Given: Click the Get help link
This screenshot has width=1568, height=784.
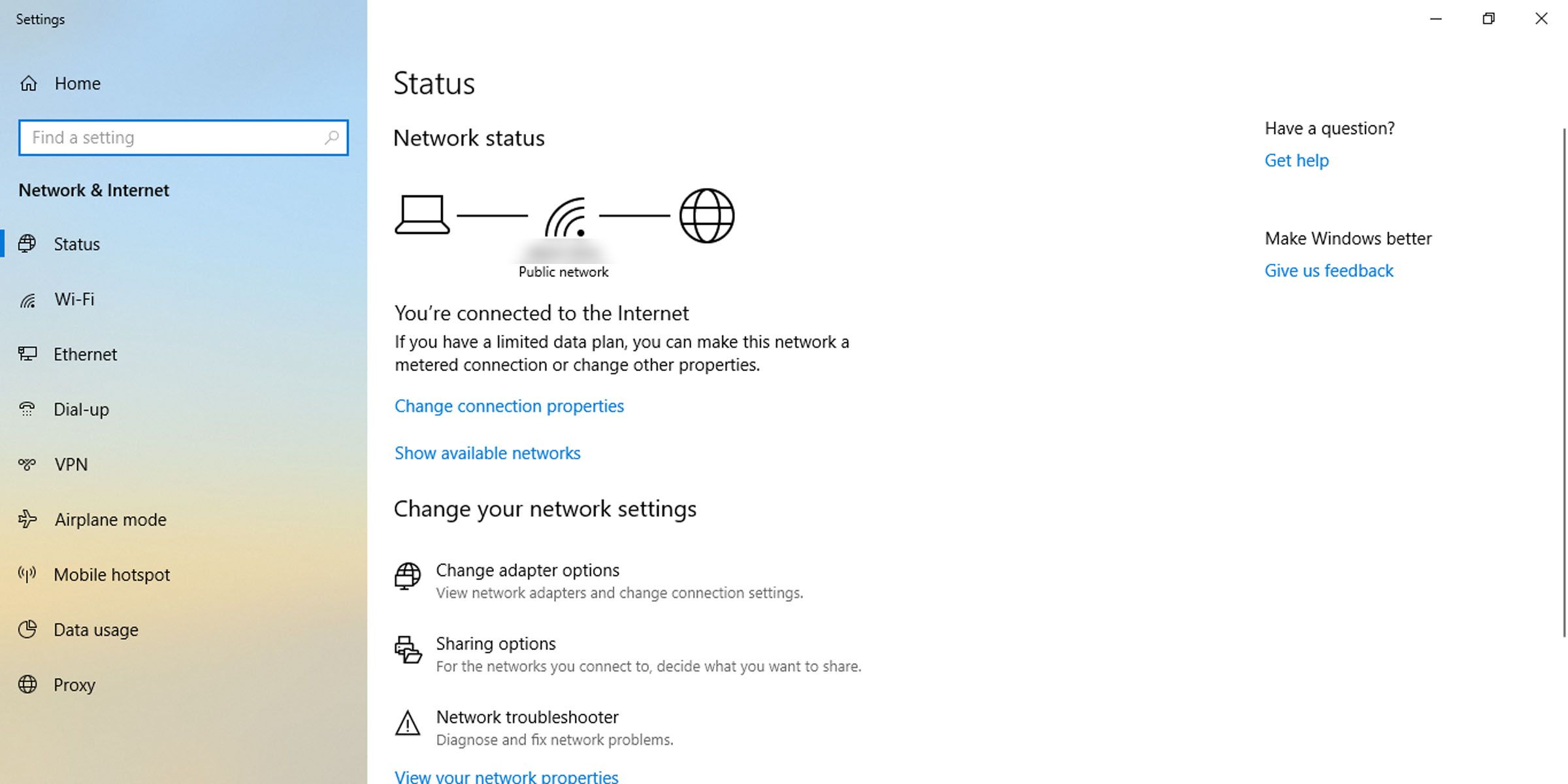Looking at the screenshot, I should pos(1296,161).
